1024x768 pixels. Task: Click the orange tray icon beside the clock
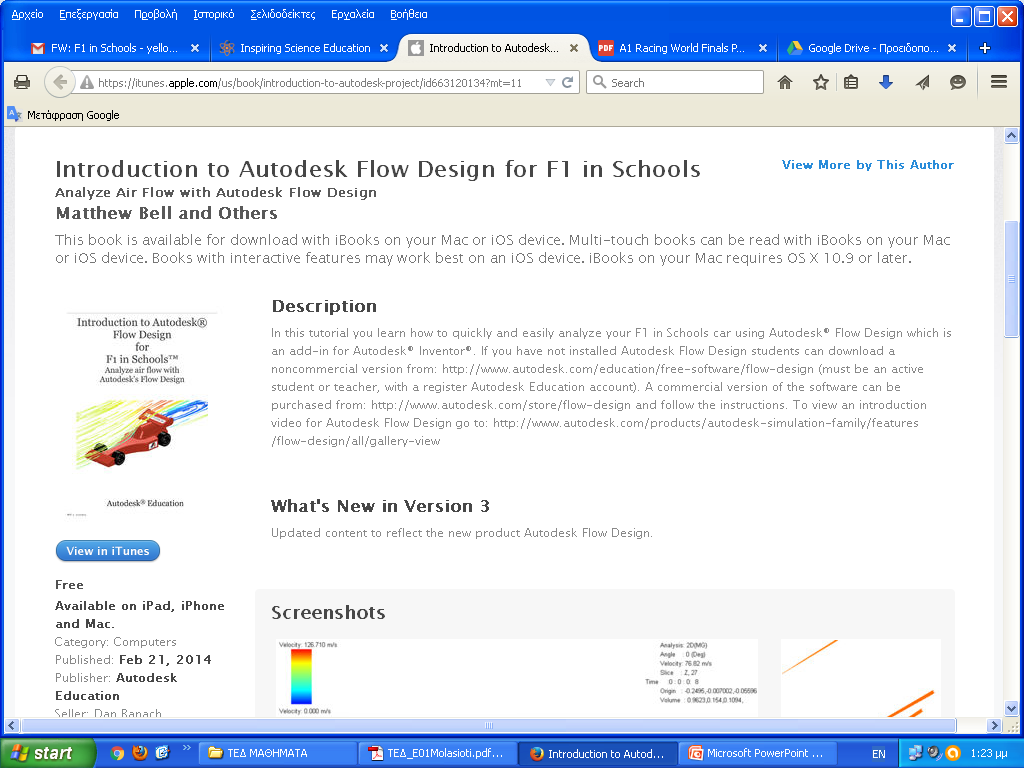point(953,753)
